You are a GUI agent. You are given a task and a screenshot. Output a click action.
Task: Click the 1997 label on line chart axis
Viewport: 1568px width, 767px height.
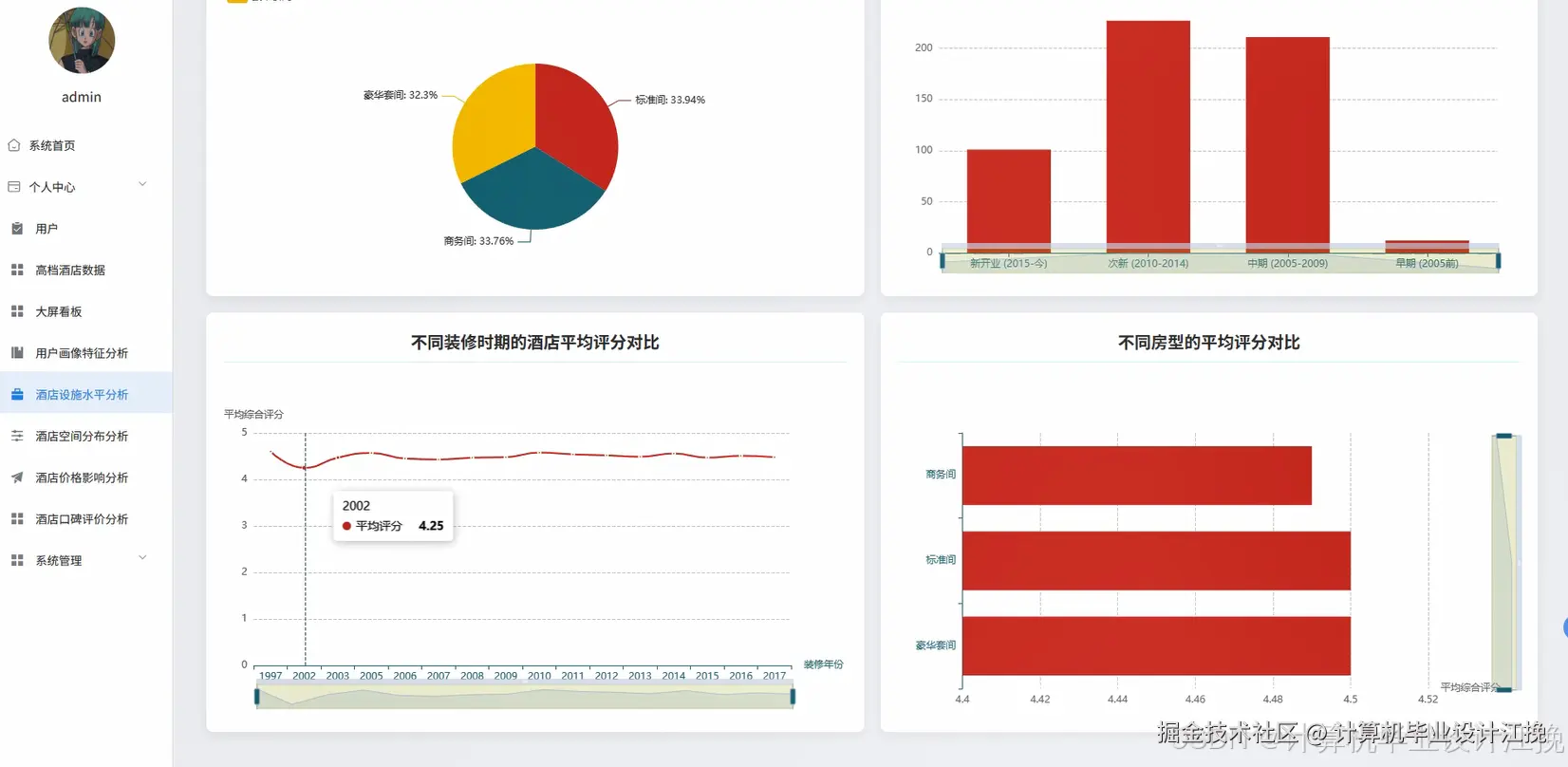click(x=271, y=676)
